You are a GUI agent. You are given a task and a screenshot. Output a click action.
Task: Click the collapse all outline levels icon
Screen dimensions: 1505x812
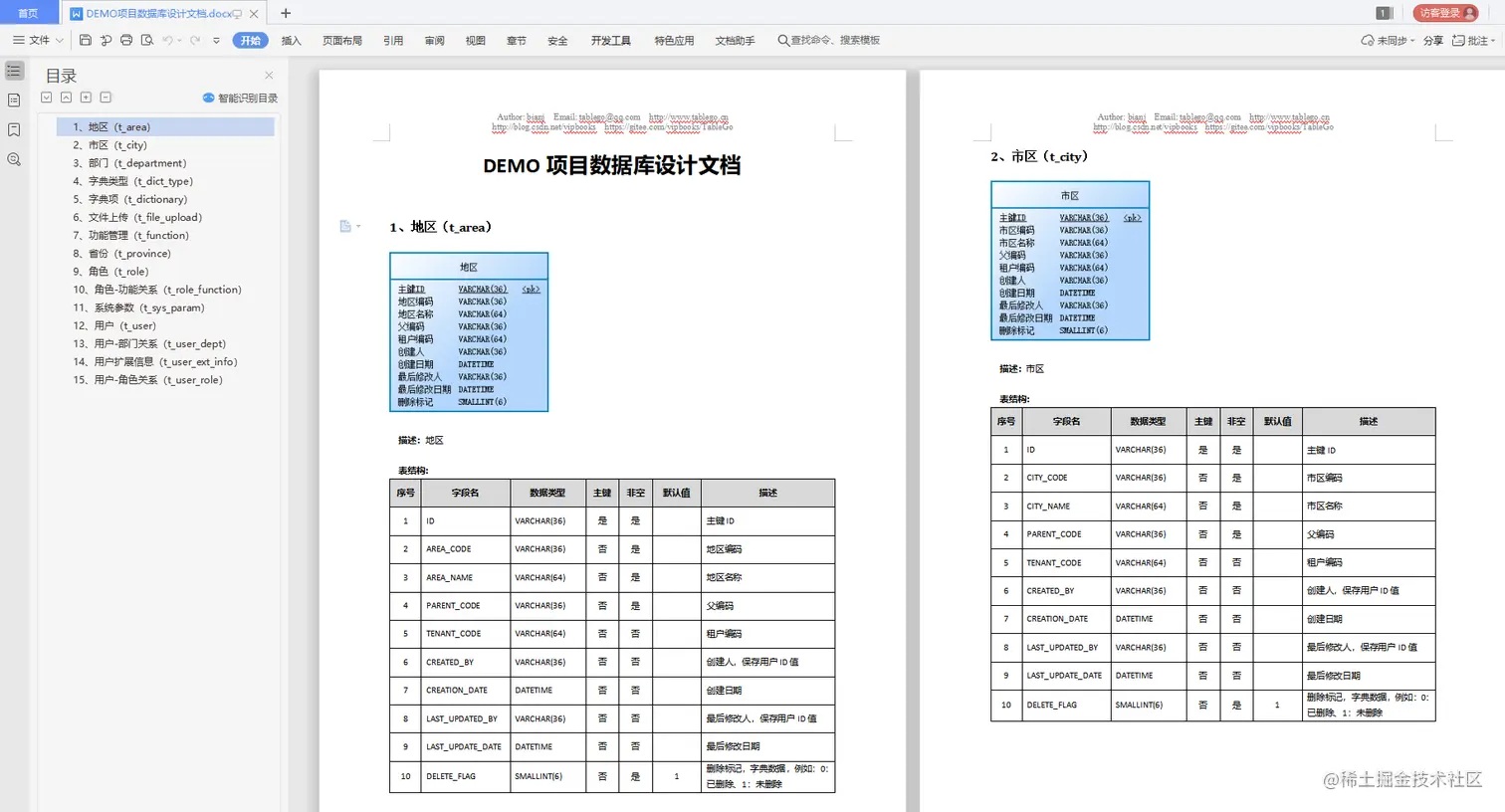pyautogui.click(x=66, y=98)
